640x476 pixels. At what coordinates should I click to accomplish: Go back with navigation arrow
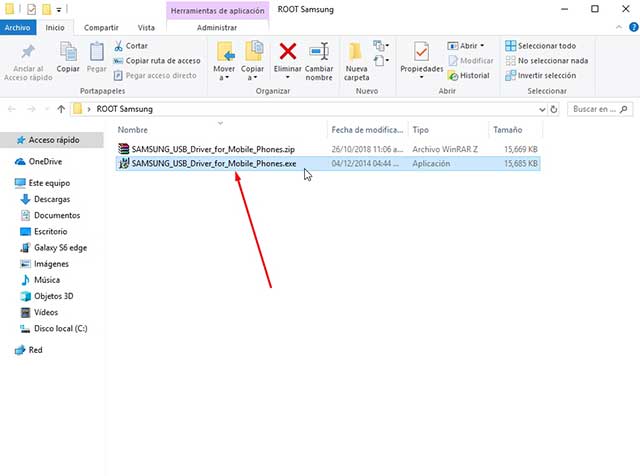[x=12, y=109]
